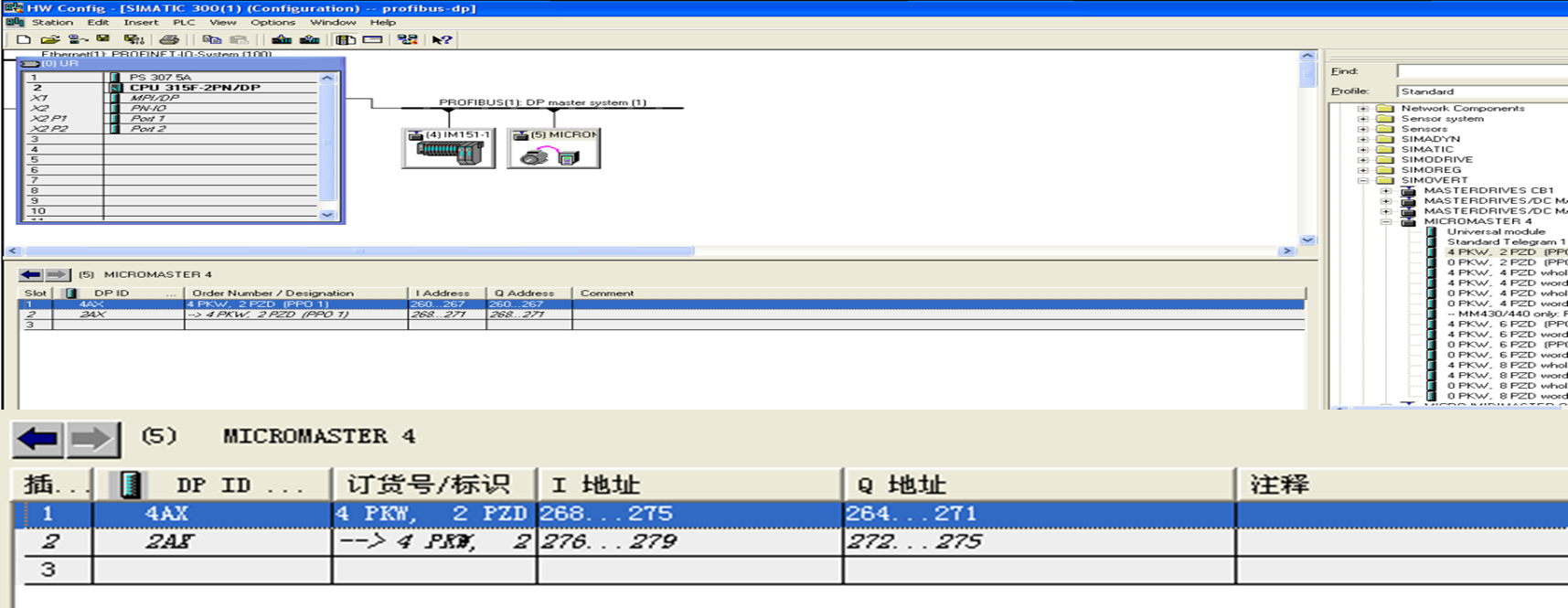Open the Help menu

pyautogui.click(x=383, y=22)
